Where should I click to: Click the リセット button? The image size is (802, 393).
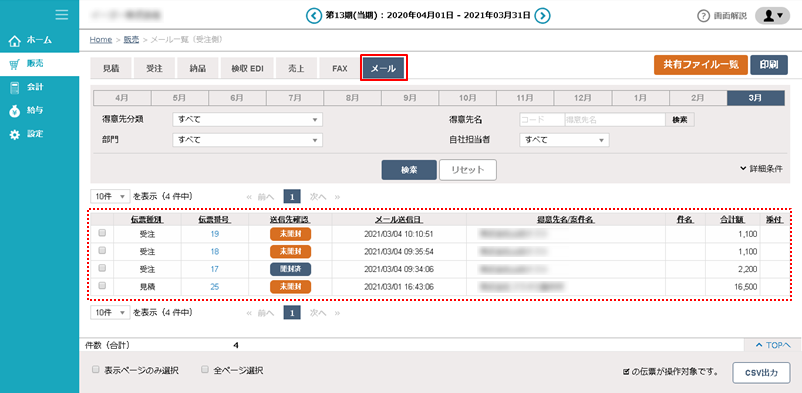[x=468, y=170]
